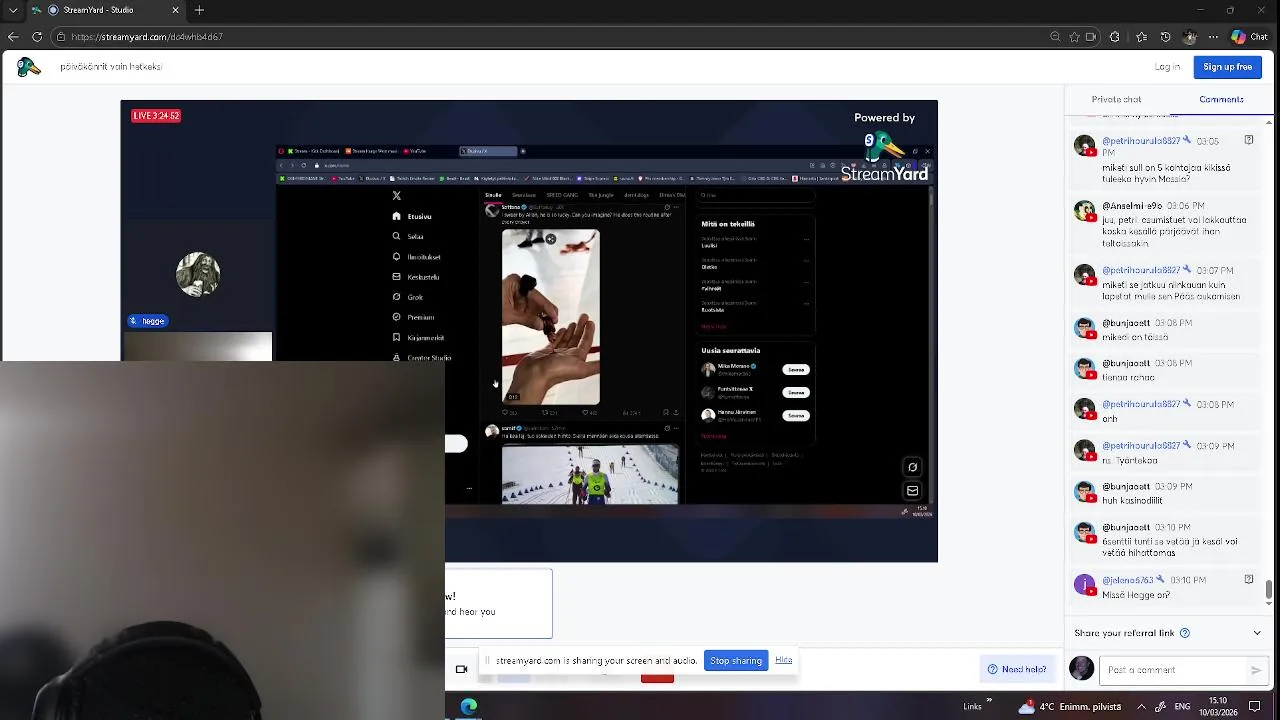The image size is (1280, 720).
Task: Open the notification center icon
Action: pos(1254,706)
